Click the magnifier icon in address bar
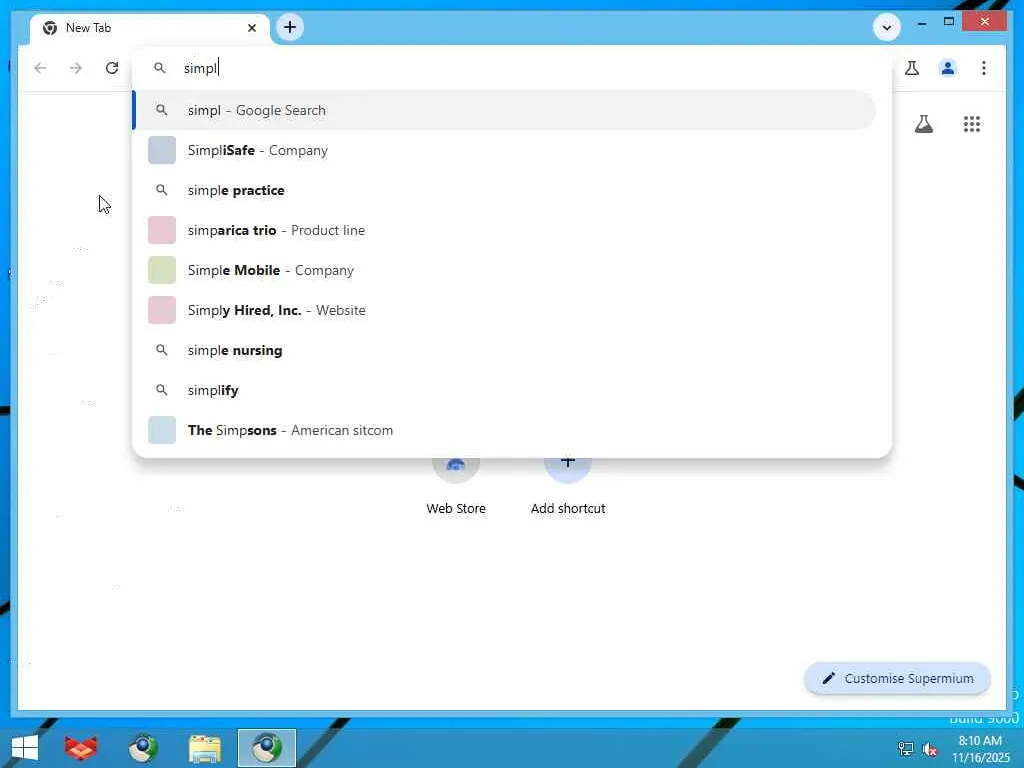Screen dimensions: 1024x768 coord(159,68)
